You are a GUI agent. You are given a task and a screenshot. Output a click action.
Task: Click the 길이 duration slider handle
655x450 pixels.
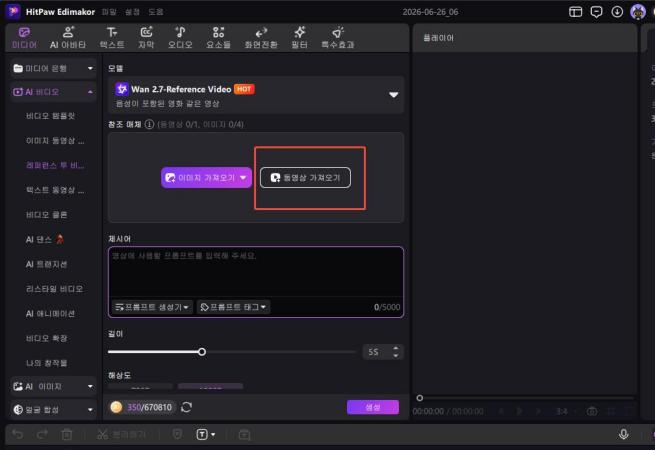pos(202,352)
